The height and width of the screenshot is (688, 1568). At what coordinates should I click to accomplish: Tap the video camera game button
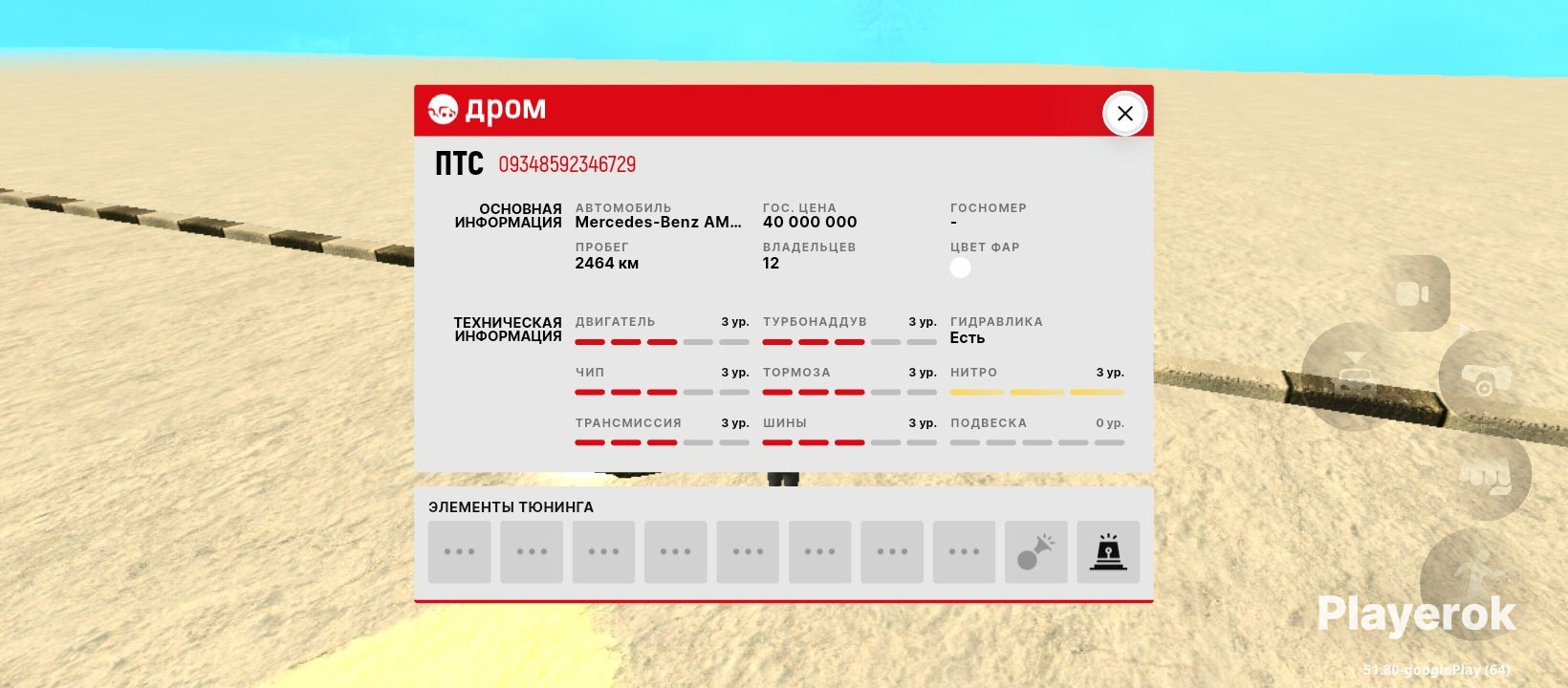(1412, 293)
